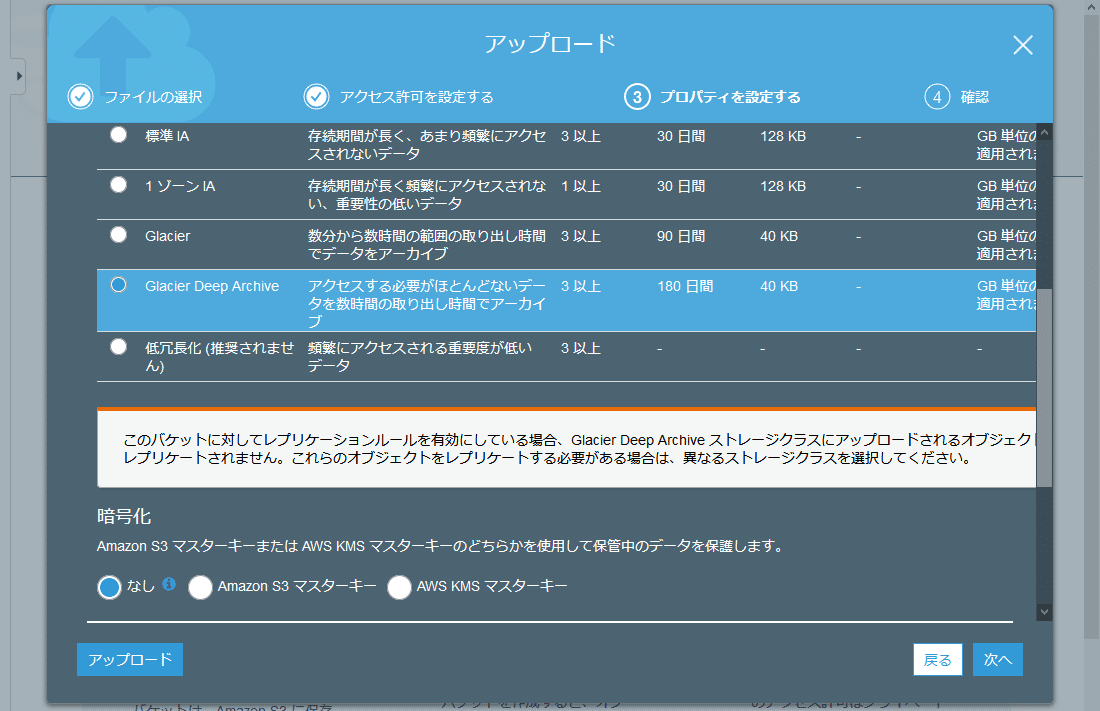The width and height of the screenshot is (1100, 711).
Task: Jump to 確認 step tab
Action: (x=974, y=97)
